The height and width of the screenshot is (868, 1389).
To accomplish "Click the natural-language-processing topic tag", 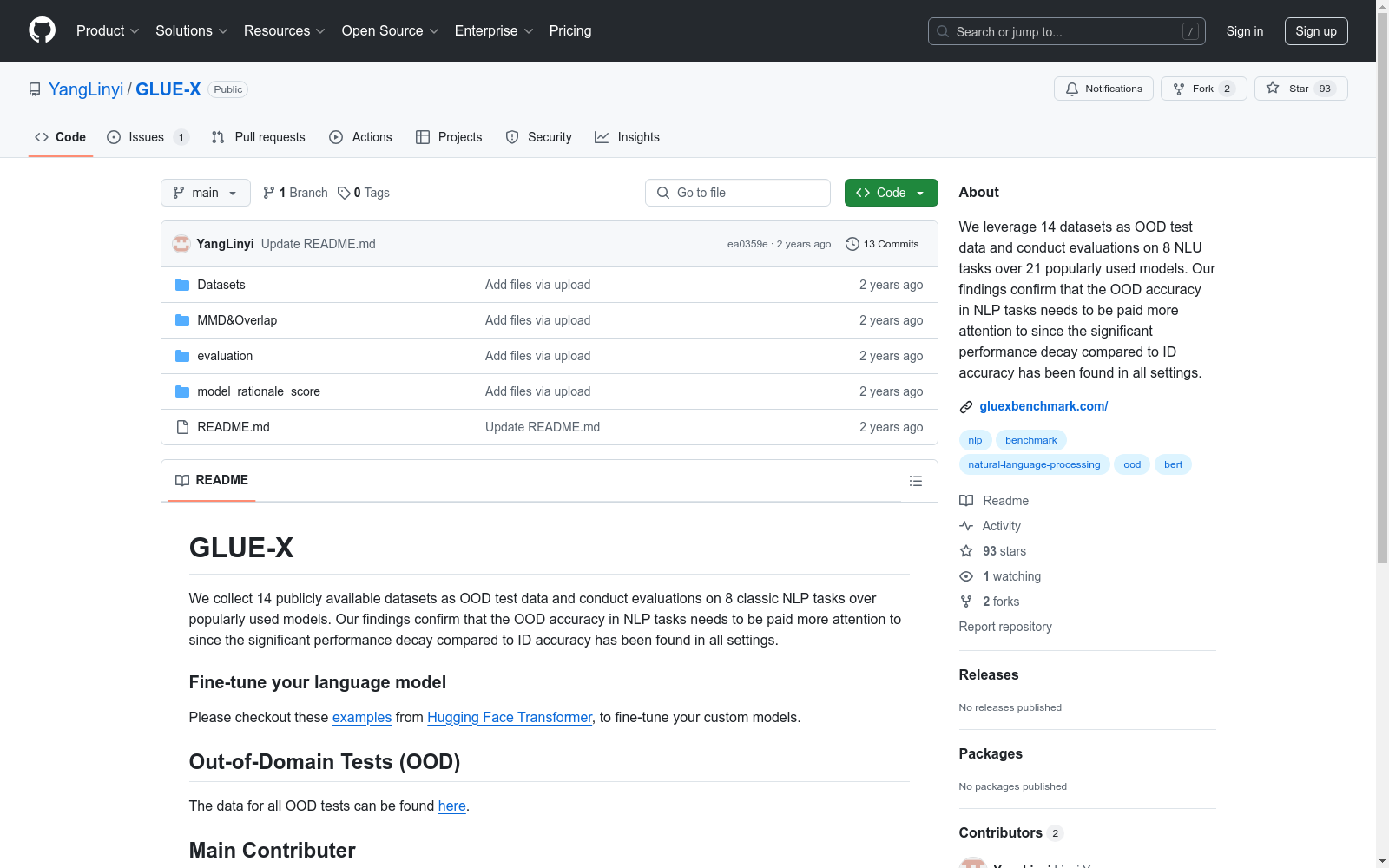I will pos(1034,464).
